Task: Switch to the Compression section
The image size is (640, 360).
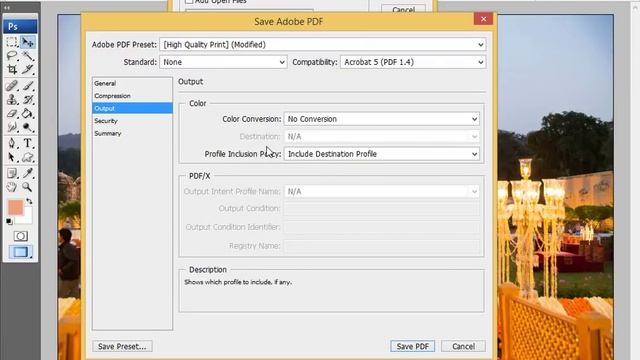Action: 132,96
